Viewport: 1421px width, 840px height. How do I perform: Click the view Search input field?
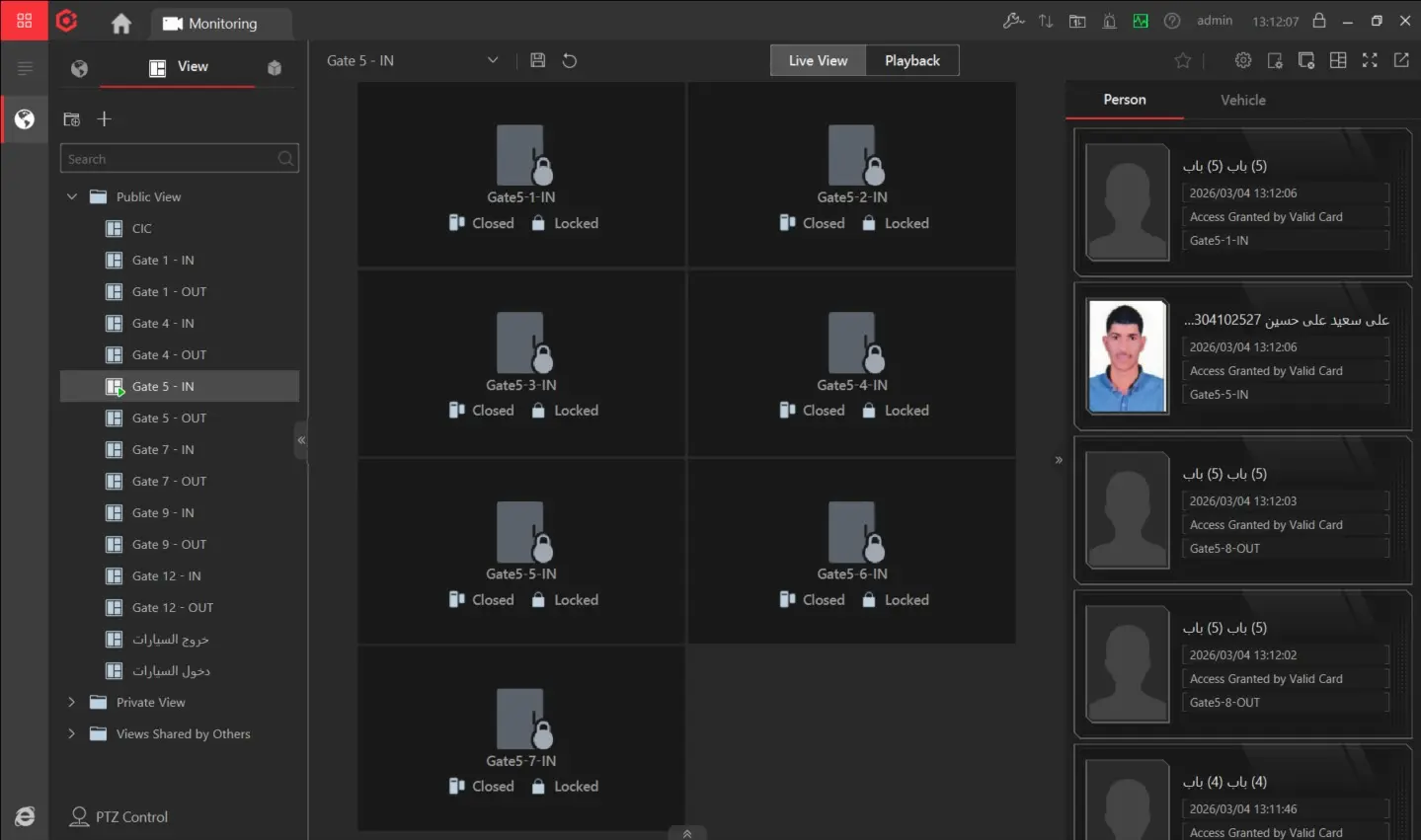tap(180, 158)
